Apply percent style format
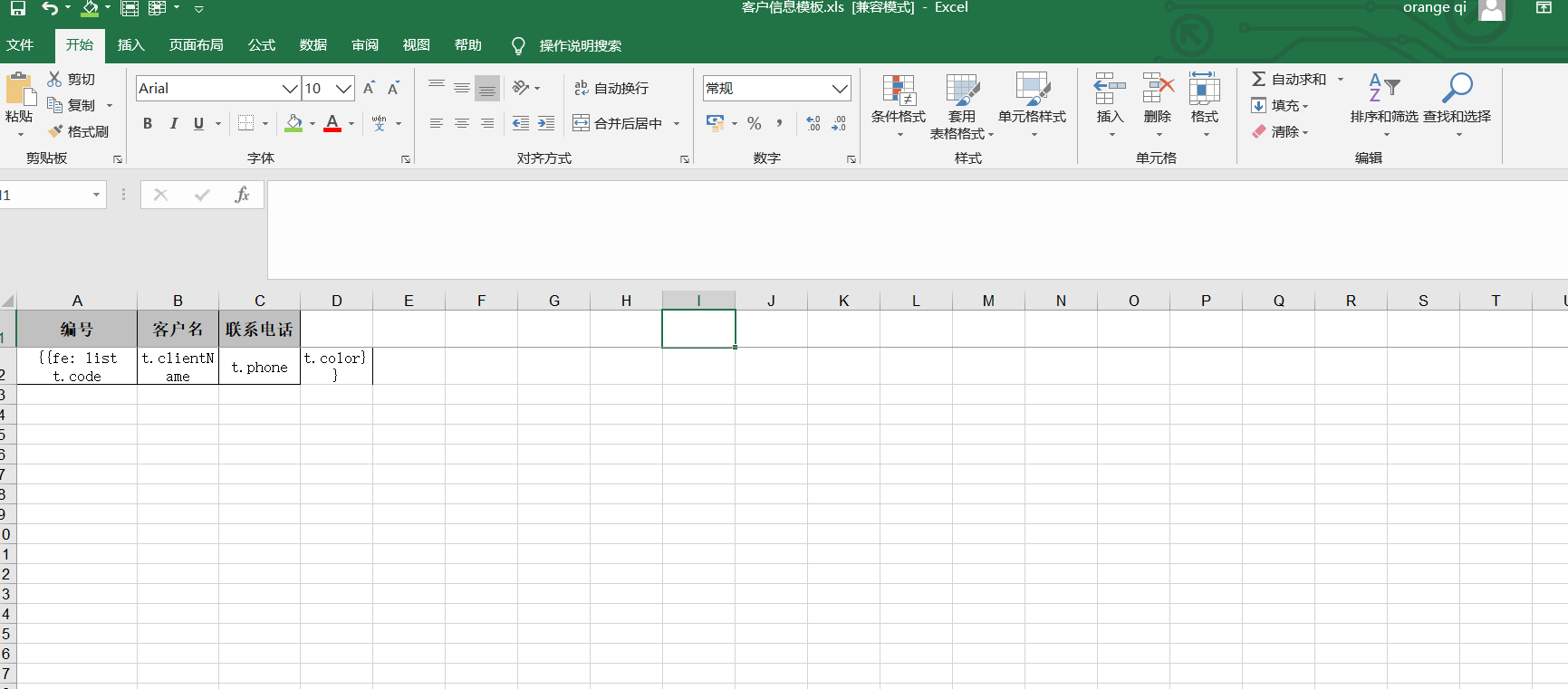Screen dimensions: 1568x689 tap(755, 123)
